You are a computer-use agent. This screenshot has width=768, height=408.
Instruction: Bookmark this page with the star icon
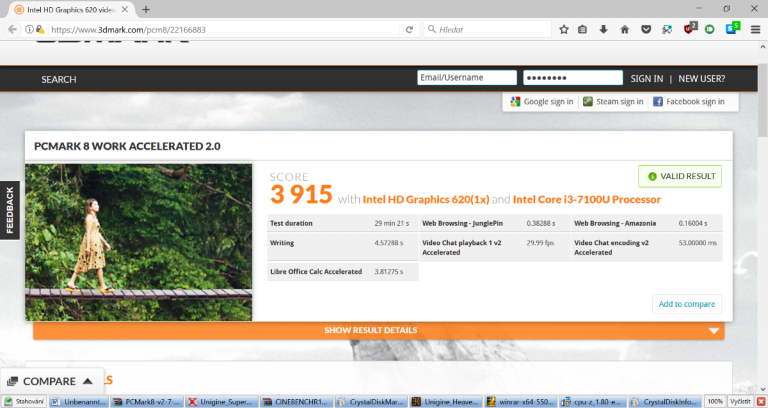[563, 30]
